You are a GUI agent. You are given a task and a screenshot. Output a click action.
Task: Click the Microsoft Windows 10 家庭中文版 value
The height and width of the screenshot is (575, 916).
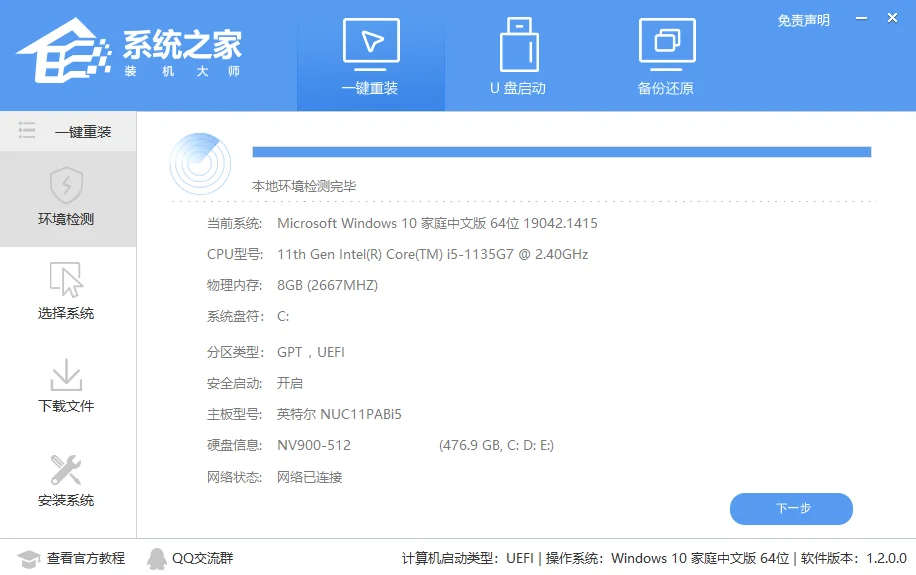[x=437, y=223]
